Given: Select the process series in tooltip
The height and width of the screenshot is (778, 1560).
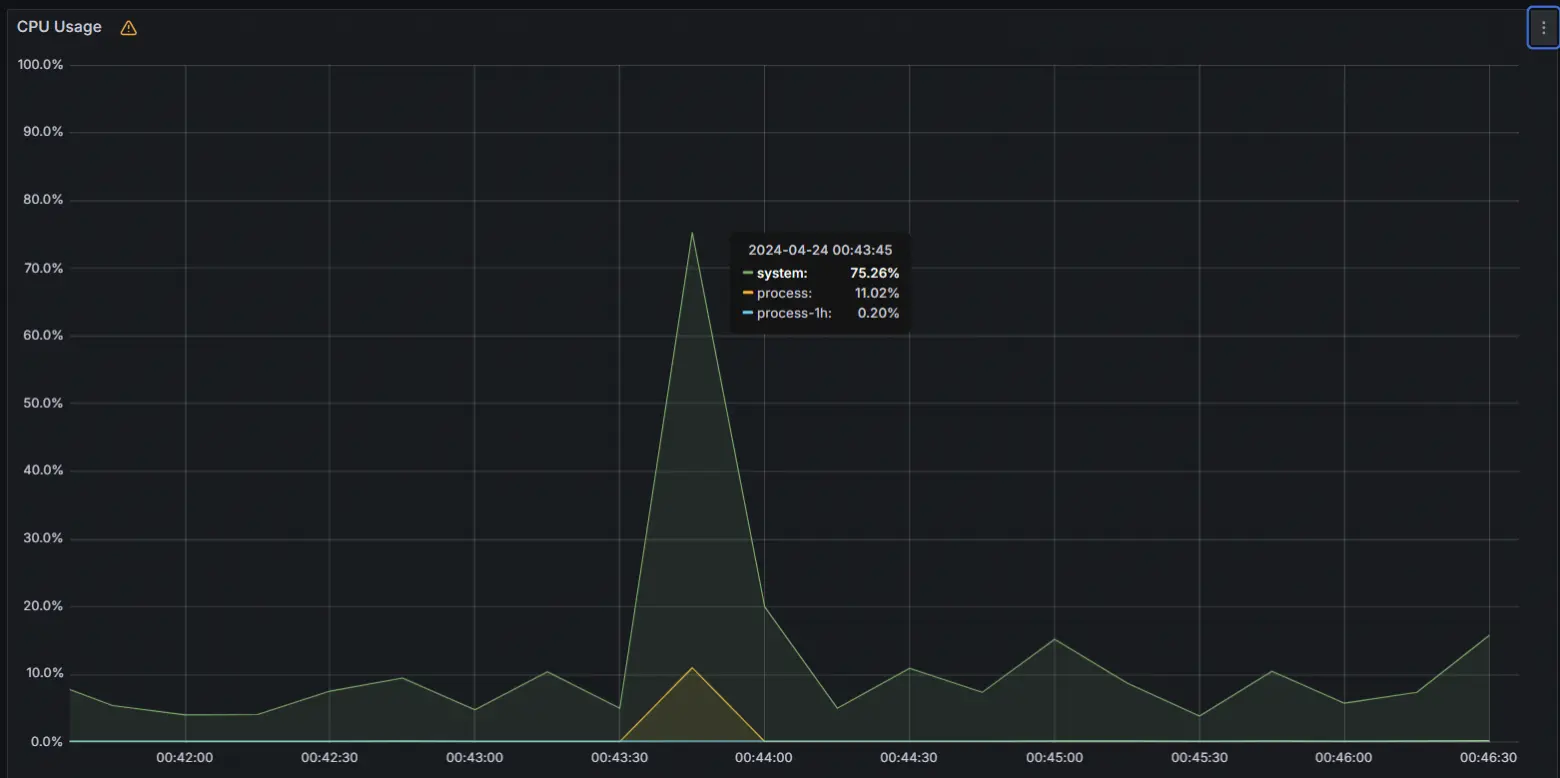Looking at the screenshot, I should (784, 293).
